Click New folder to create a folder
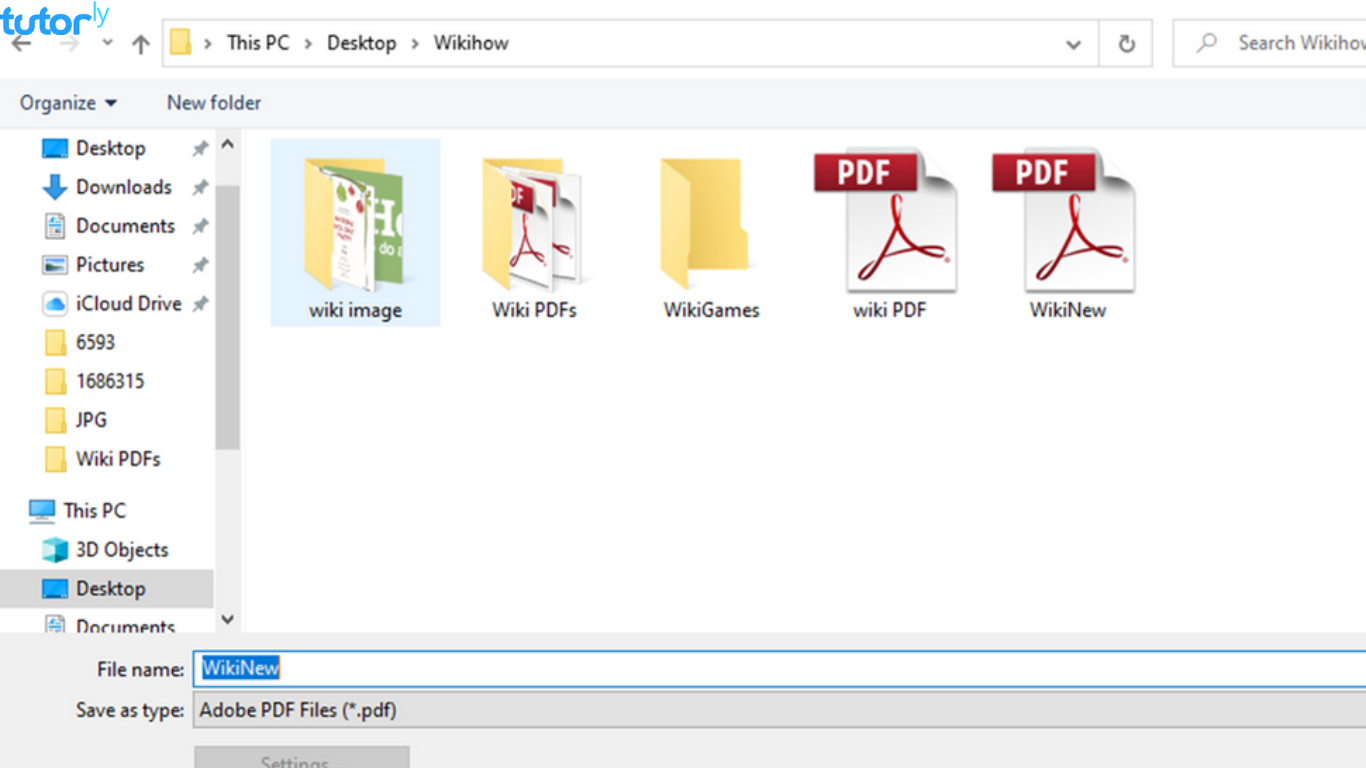 click(x=213, y=102)
